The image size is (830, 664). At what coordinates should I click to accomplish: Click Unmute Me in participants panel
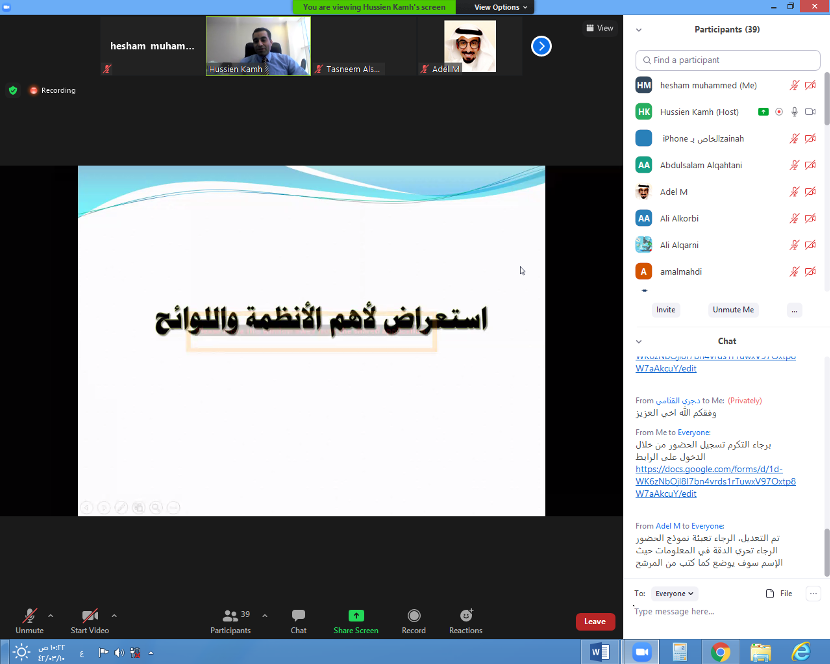(733, 310)
